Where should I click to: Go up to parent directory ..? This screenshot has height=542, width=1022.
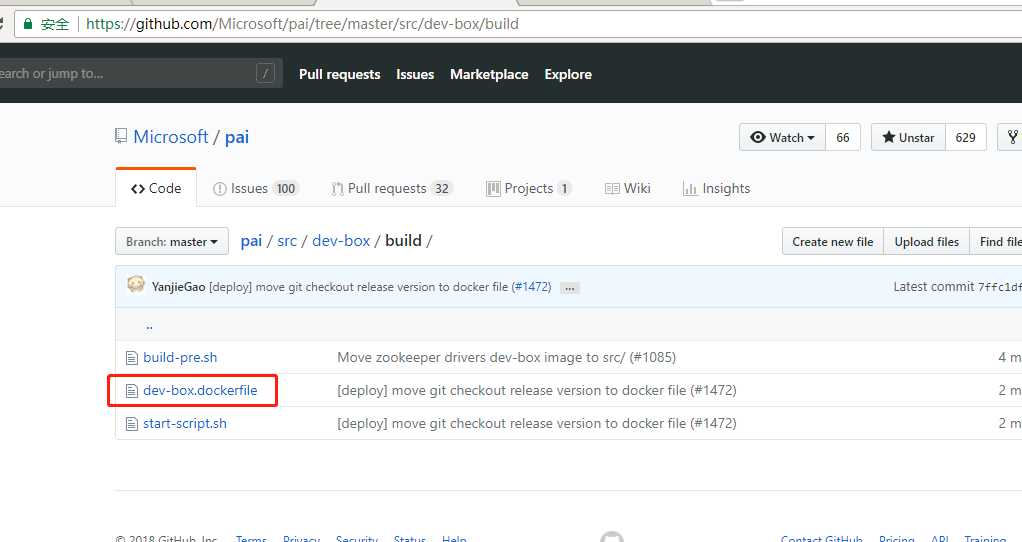pyautogui.click(x=149, y=325)
